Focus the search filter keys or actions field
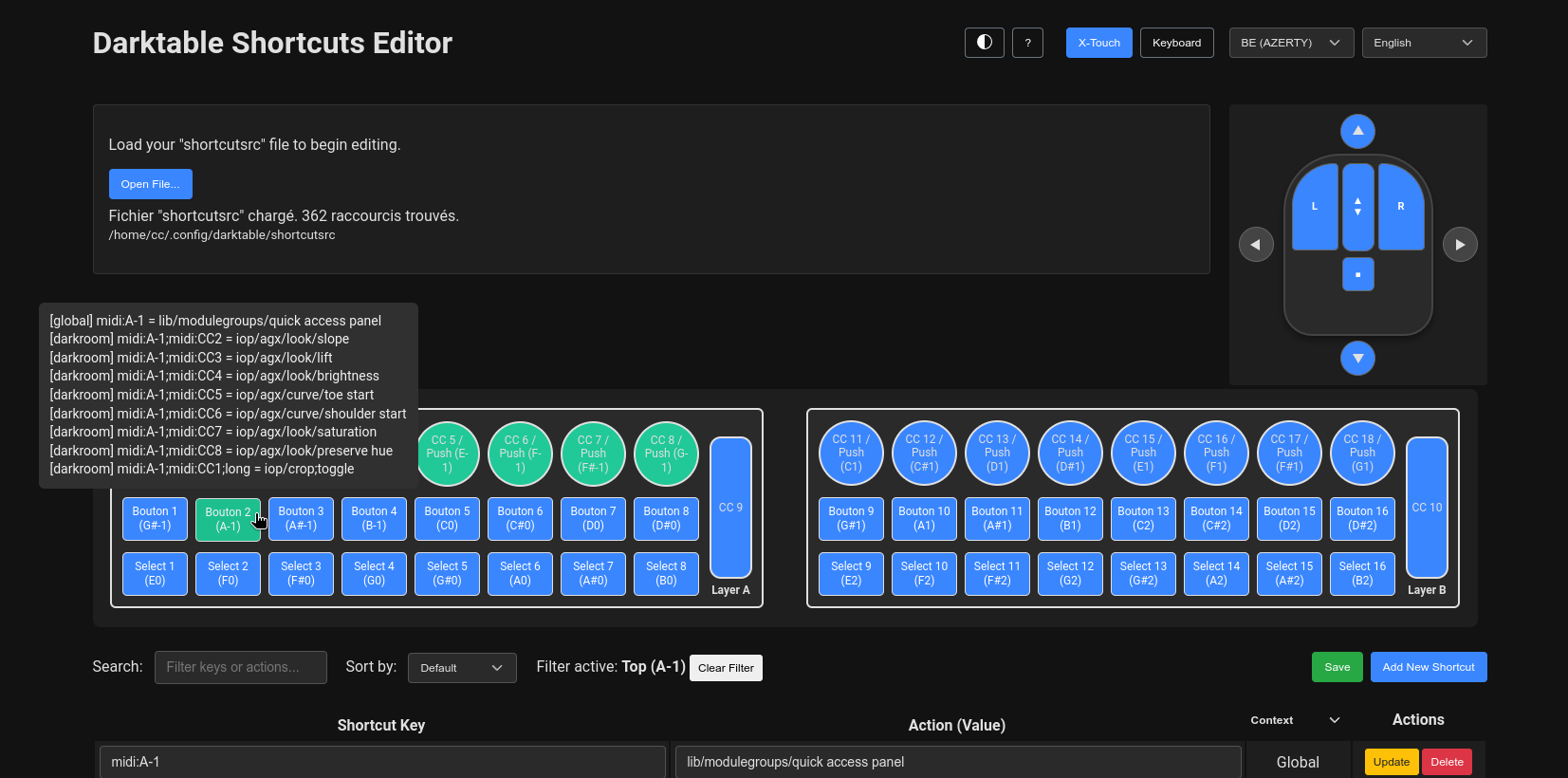This screenshot has width=1568, height=778. 241,667
